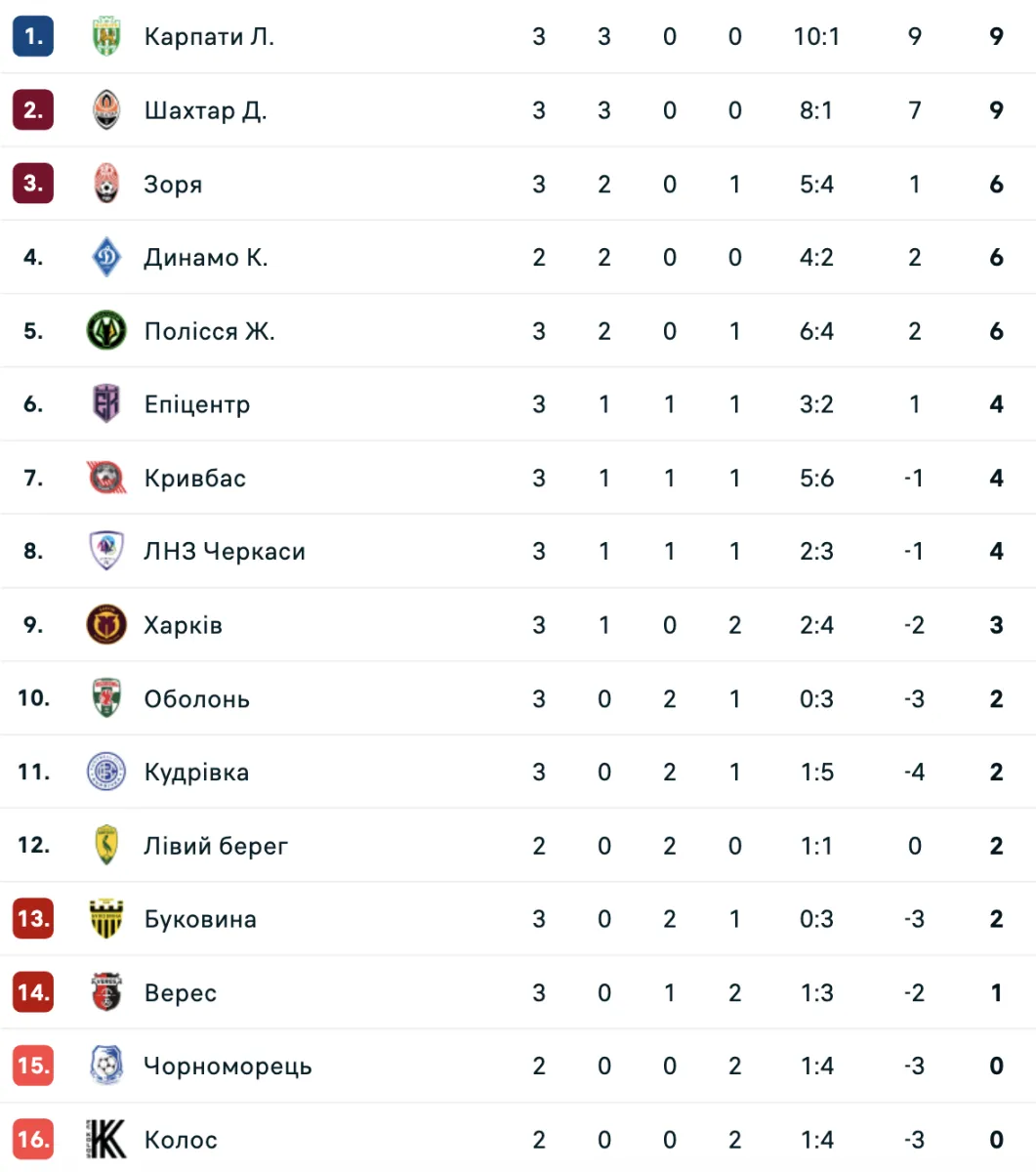Click the Карпати Л. club crest
The height and width of the screenshot is (1172, 1036).
pos(106,37)
